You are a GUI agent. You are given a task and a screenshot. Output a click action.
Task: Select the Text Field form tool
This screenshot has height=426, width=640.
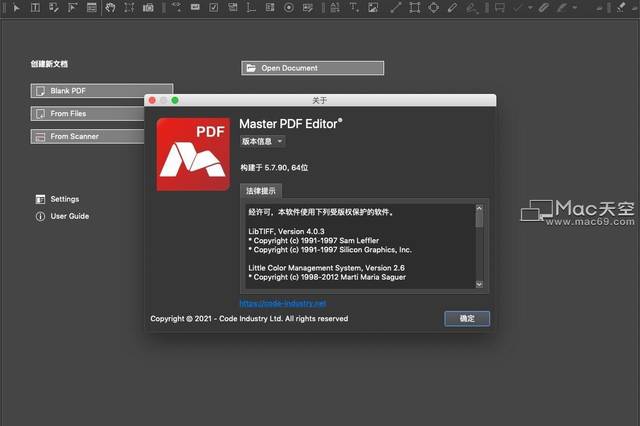coord(195,7)
